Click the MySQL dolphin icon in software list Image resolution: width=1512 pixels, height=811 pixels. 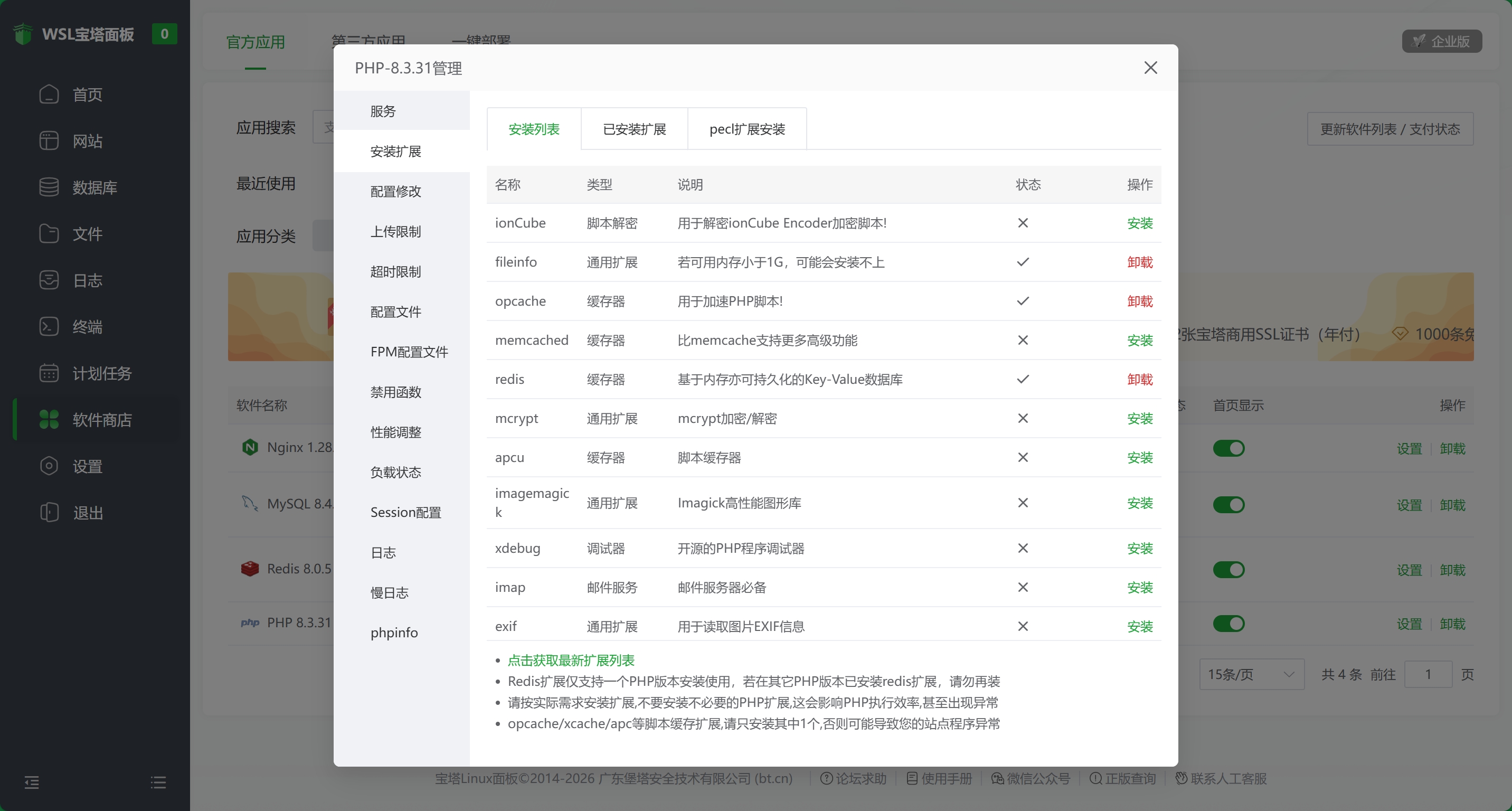click(250, 504)
